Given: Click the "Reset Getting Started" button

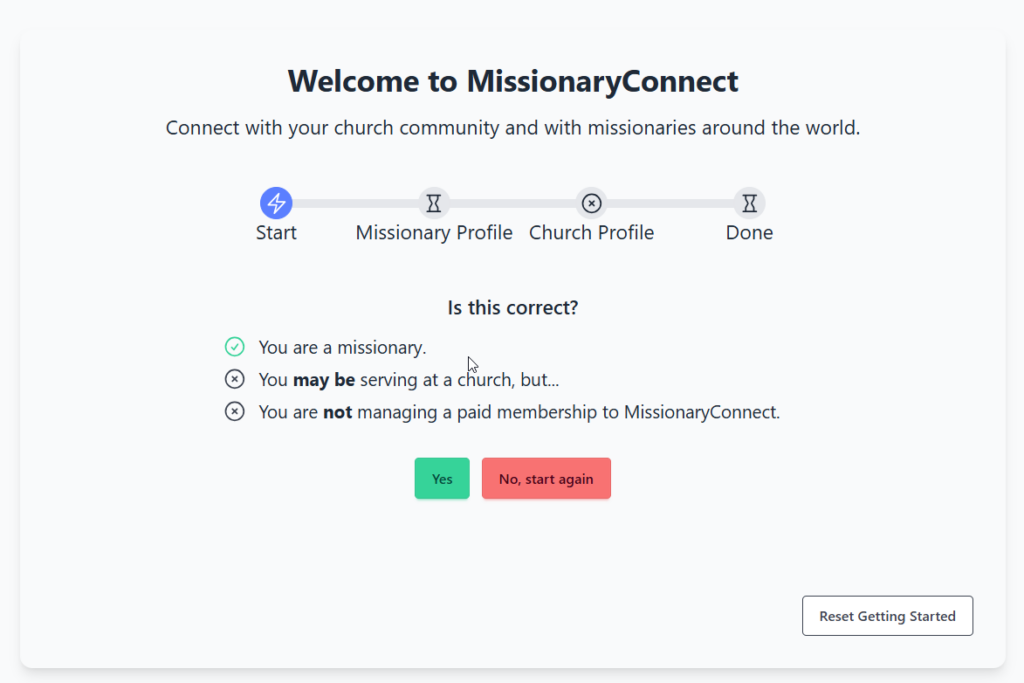Looking at the screenshot, I should click(887, 616).
